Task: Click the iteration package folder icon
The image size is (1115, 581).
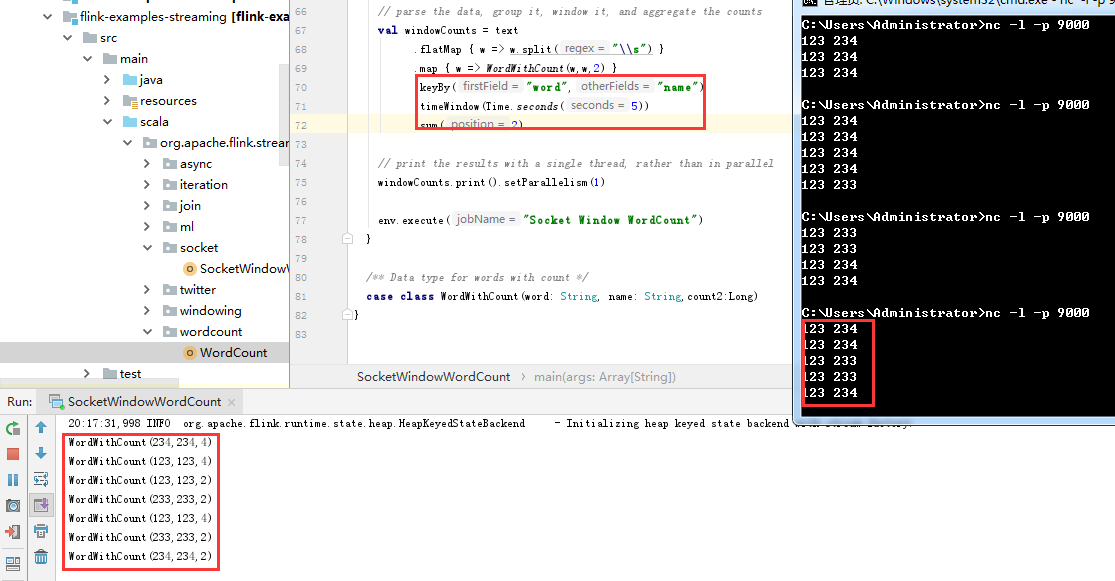Action: [x=169, y=184]
